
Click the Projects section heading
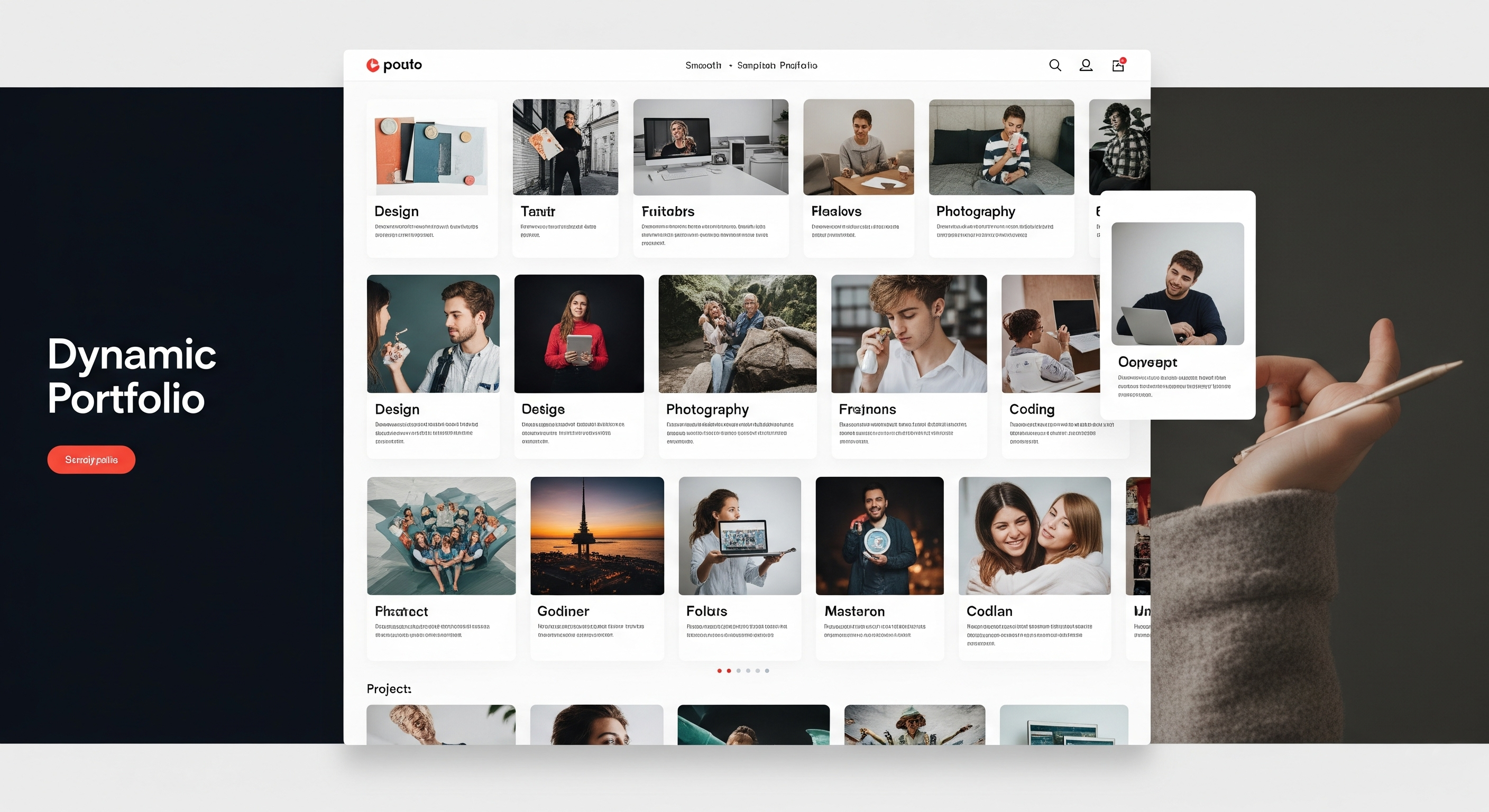pyautogui.click(x=388, y=688)
